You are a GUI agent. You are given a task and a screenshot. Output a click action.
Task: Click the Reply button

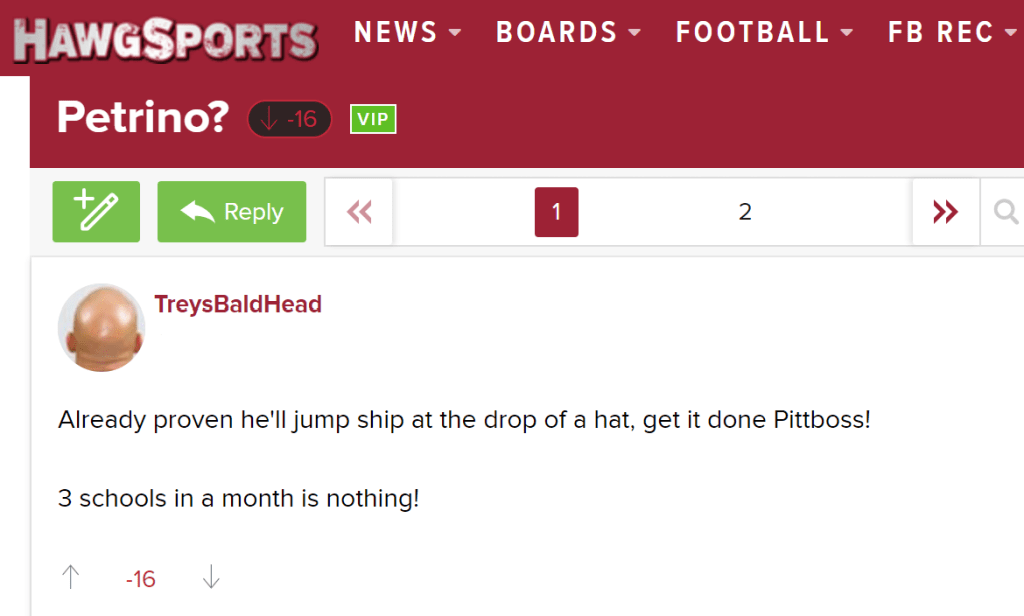231,212
